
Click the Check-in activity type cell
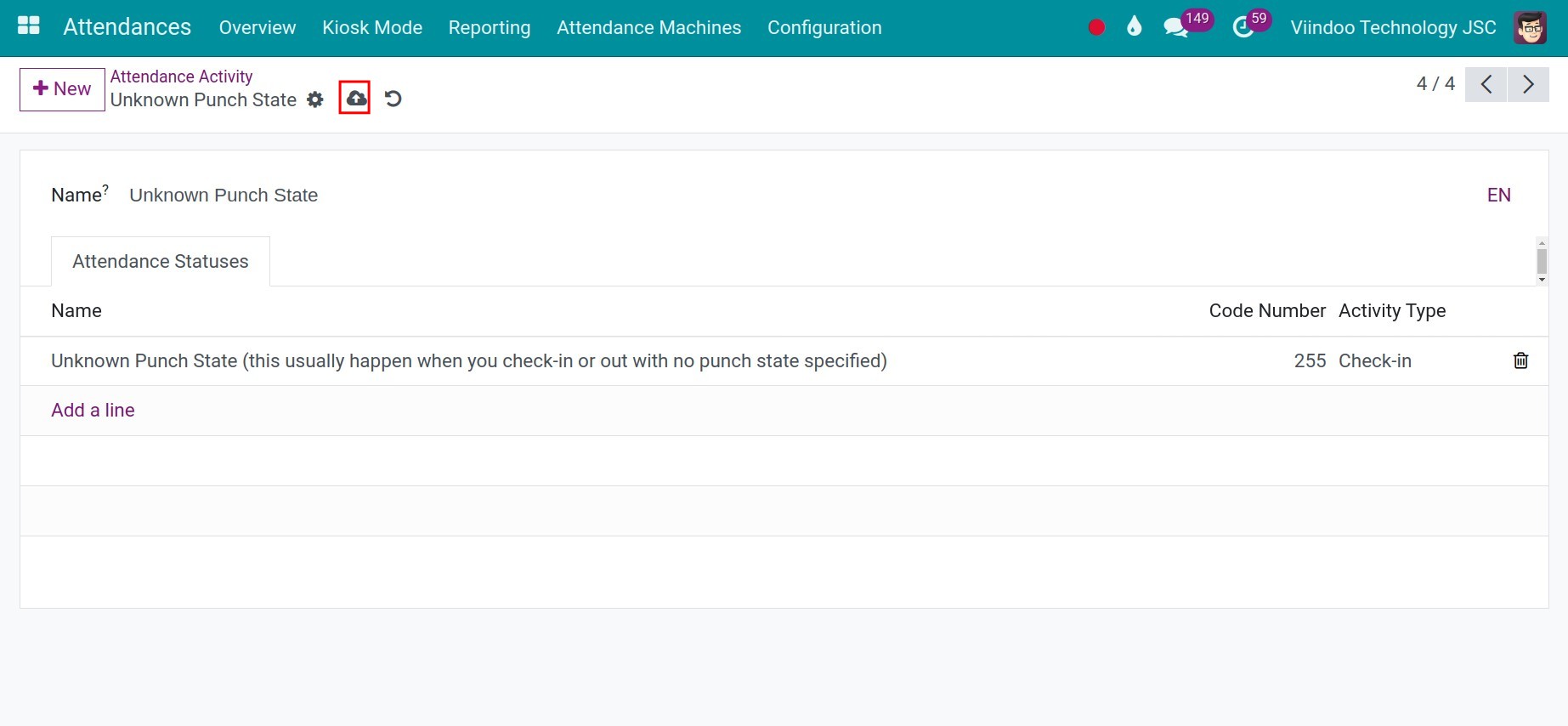(x=1374, y=360)
